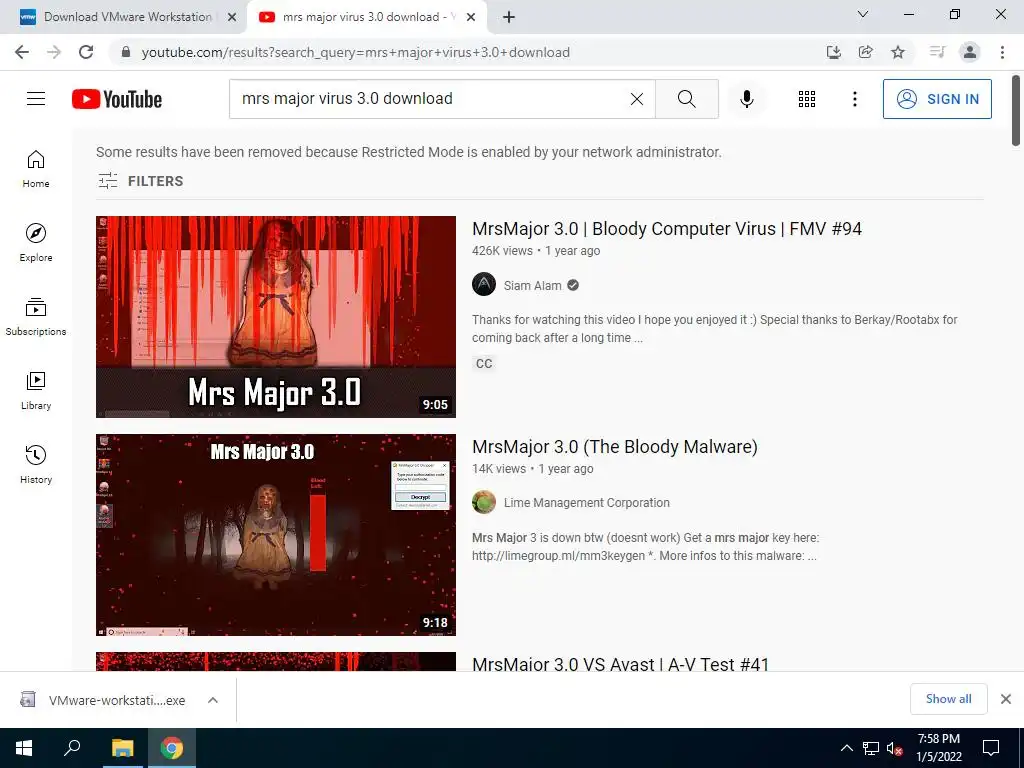Select the mrs major virus 3.0 download tab
1024x768 pixels.
pos(366,17)
